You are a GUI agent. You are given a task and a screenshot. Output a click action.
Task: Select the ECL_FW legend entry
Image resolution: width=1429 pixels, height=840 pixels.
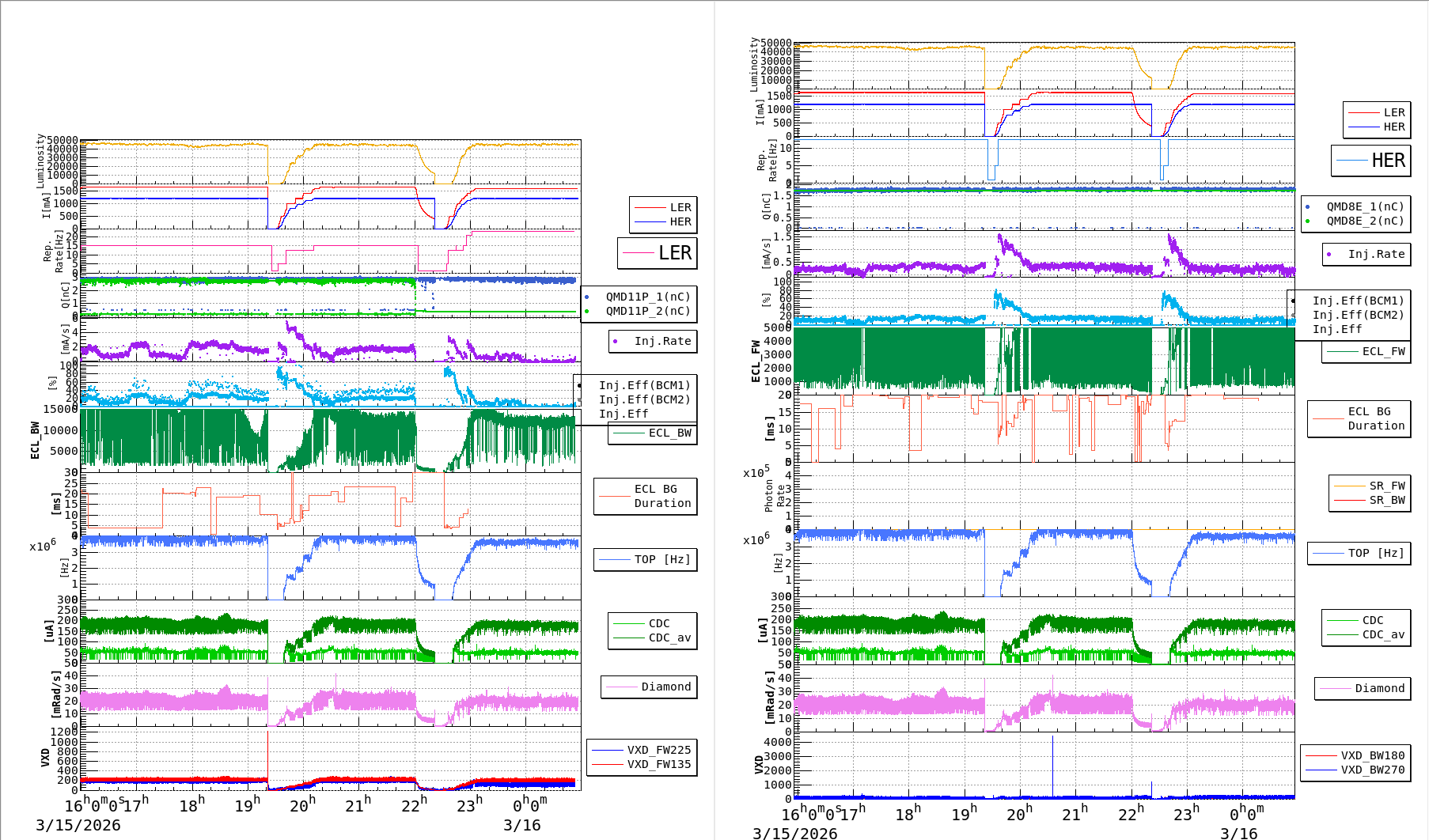1382,351
